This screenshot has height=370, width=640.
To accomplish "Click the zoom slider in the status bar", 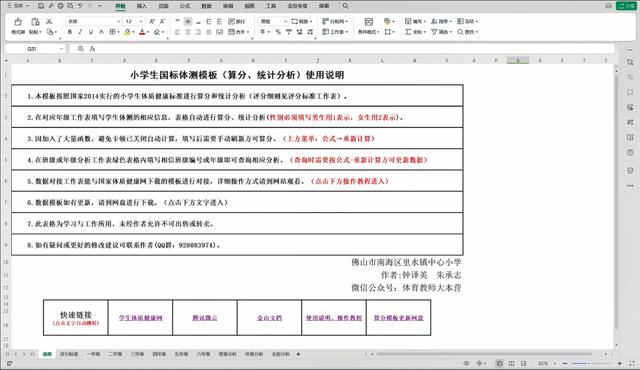I will pos(592,363).
